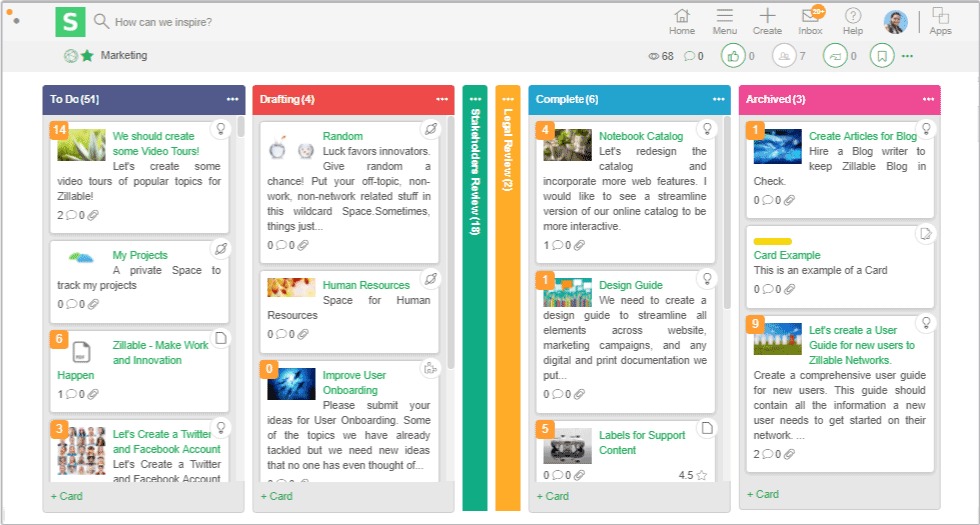Click the To Do column scrollbar
Screen dimensions: 980x525
[x=241, y=127]
